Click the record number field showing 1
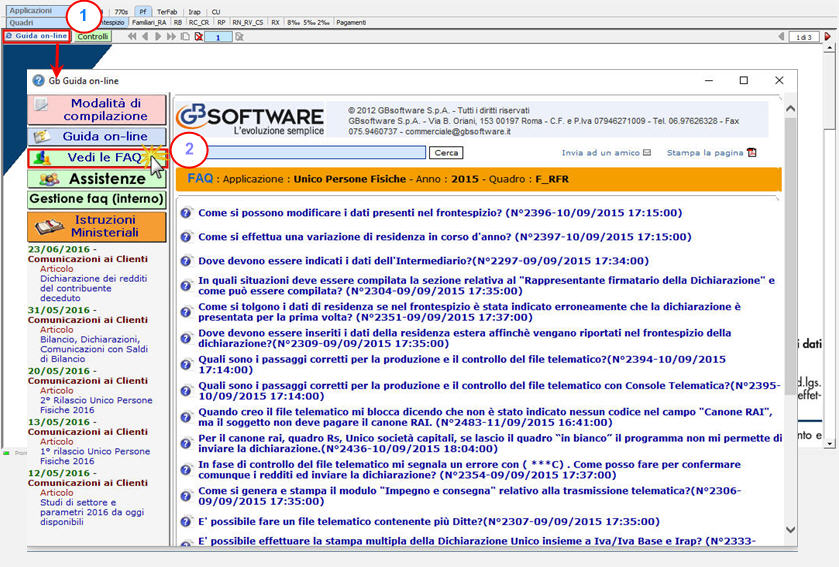Viewport: 839px width, 567px height. (218, 37)
